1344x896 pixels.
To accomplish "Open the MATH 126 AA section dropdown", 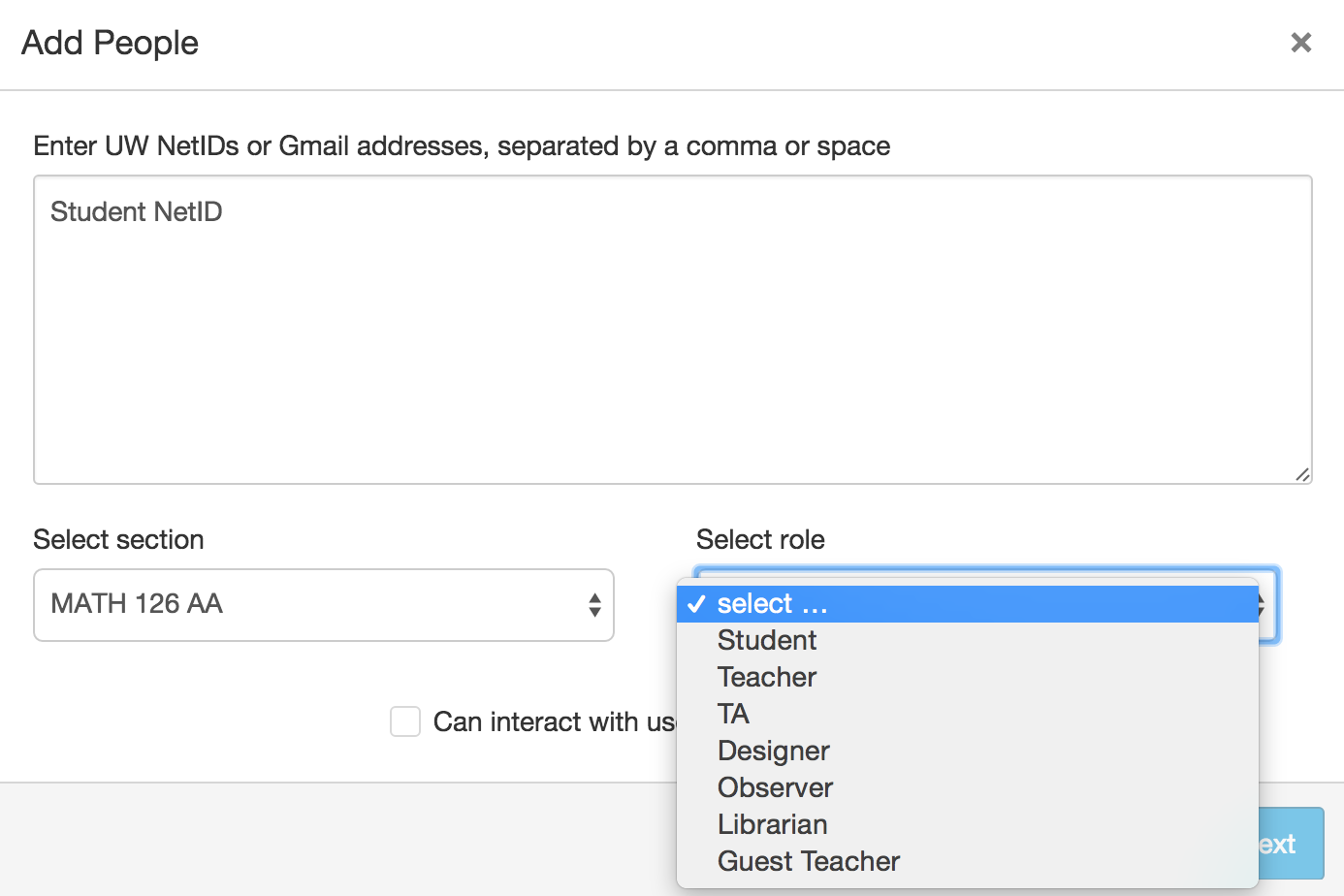I will click(324, 605).
